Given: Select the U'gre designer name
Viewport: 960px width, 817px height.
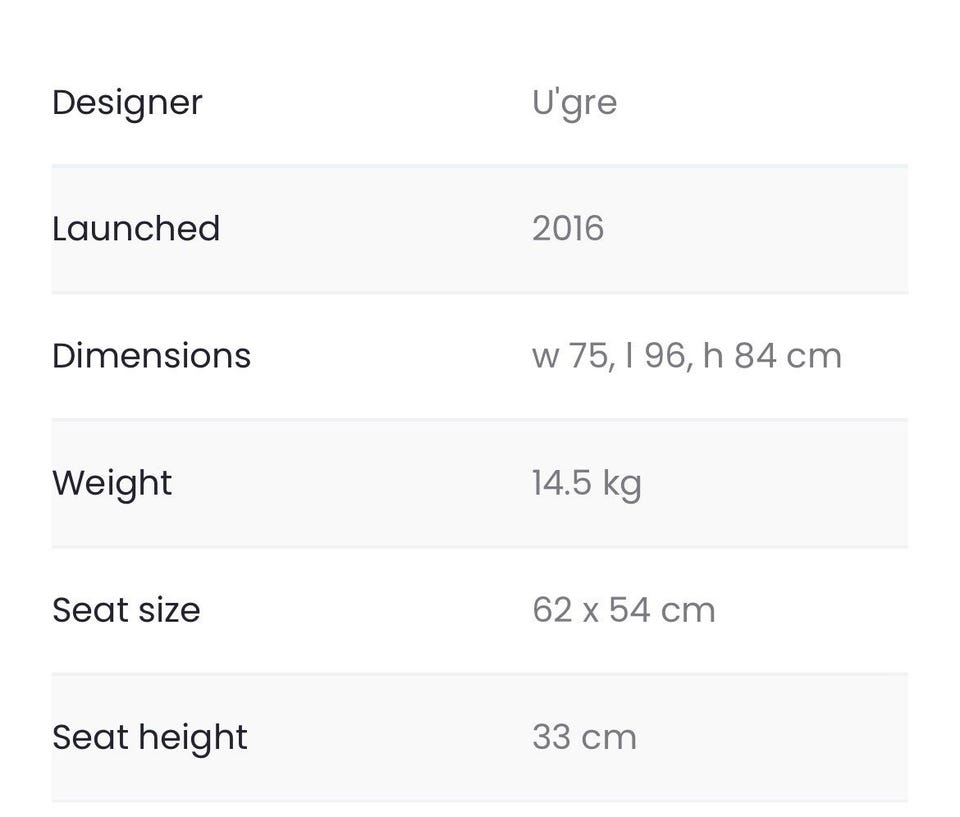Looking at the screenshot, I should [574, 102].
